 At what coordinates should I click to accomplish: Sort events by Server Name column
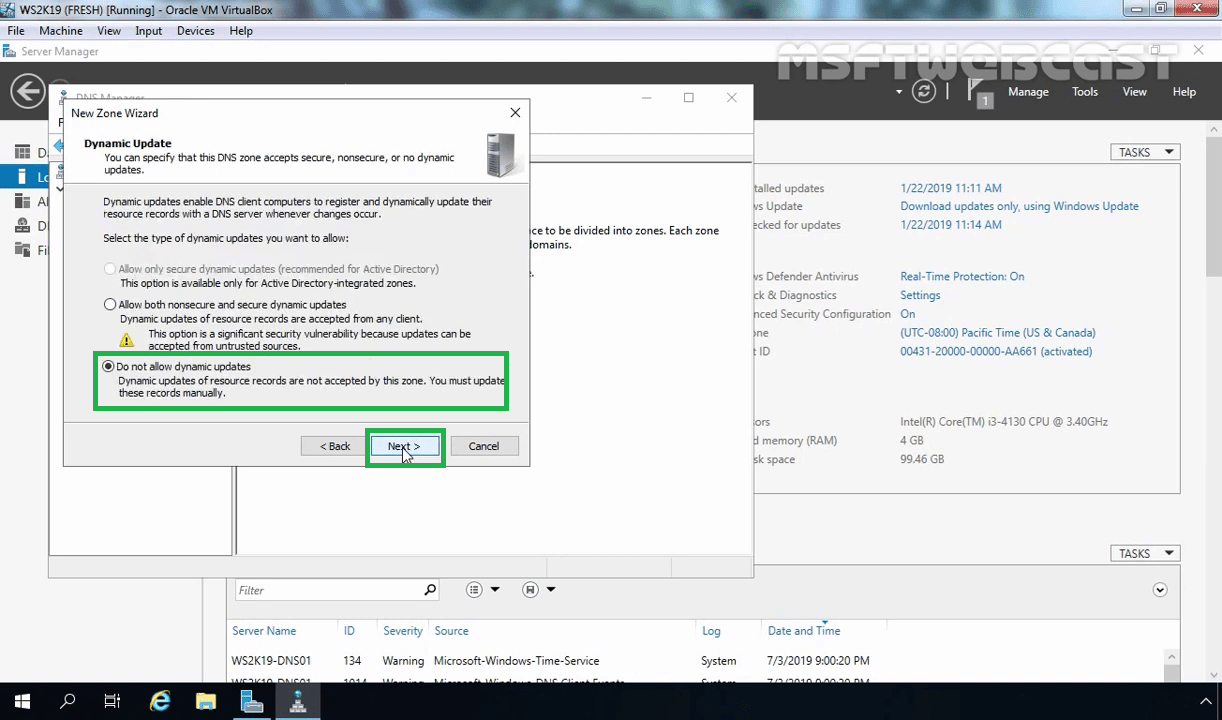click(x=264, y=631)
